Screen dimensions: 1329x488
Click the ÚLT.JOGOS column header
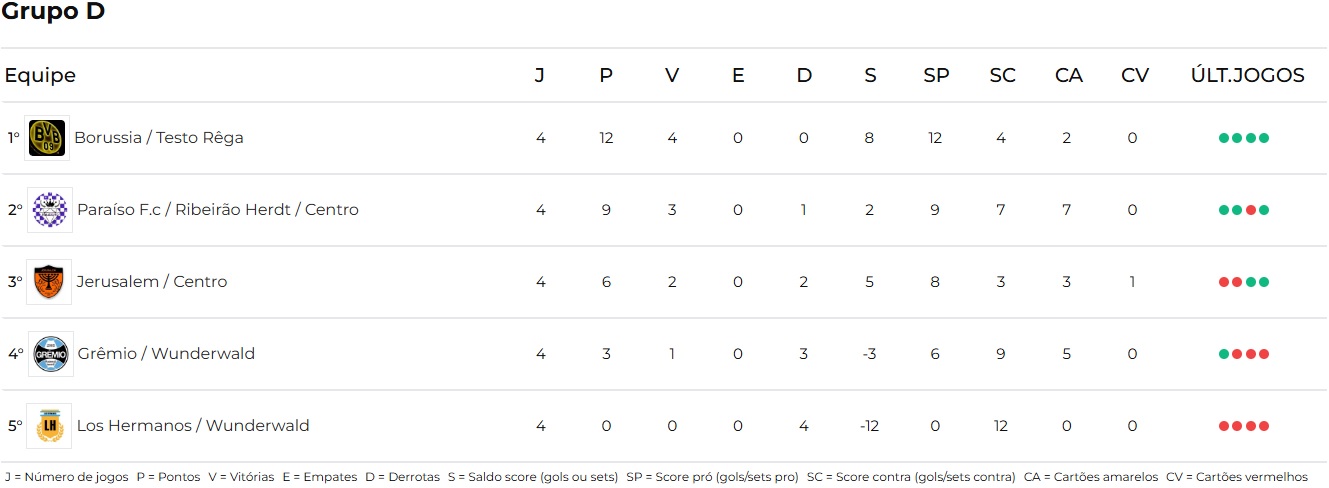(1247, 76)
